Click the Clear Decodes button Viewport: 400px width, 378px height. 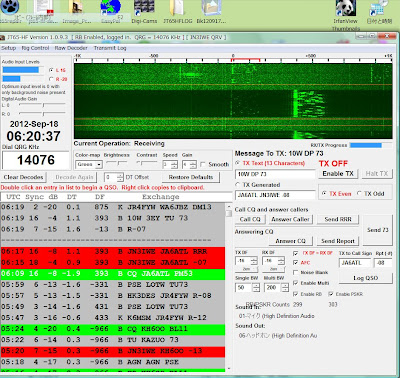click(x=24, y=177)
